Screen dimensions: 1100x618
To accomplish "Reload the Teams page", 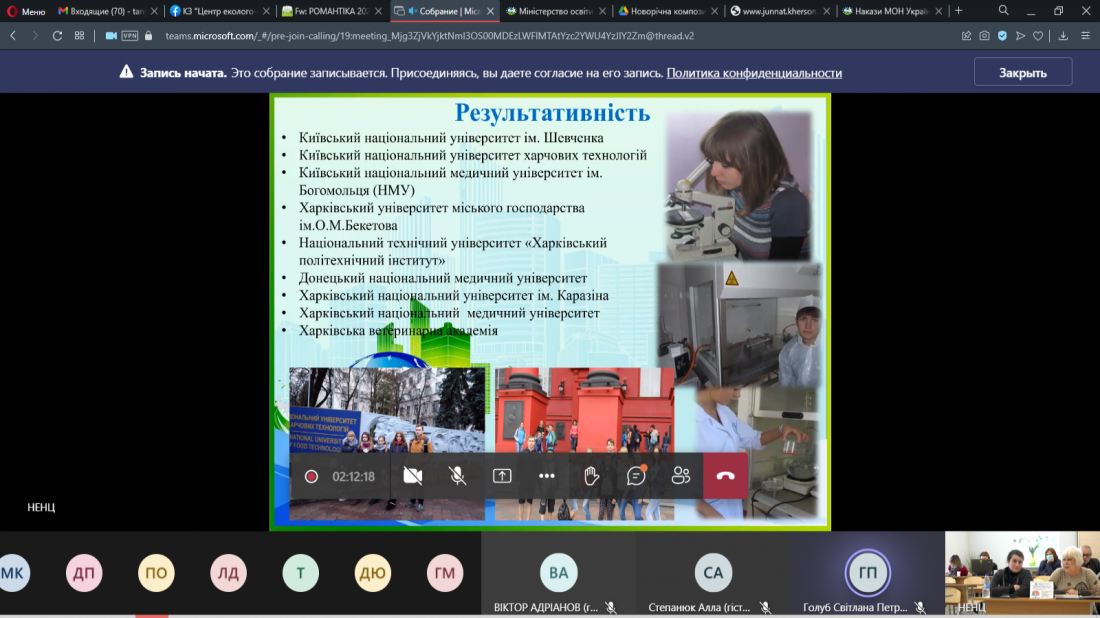I will tap(58, 36).
